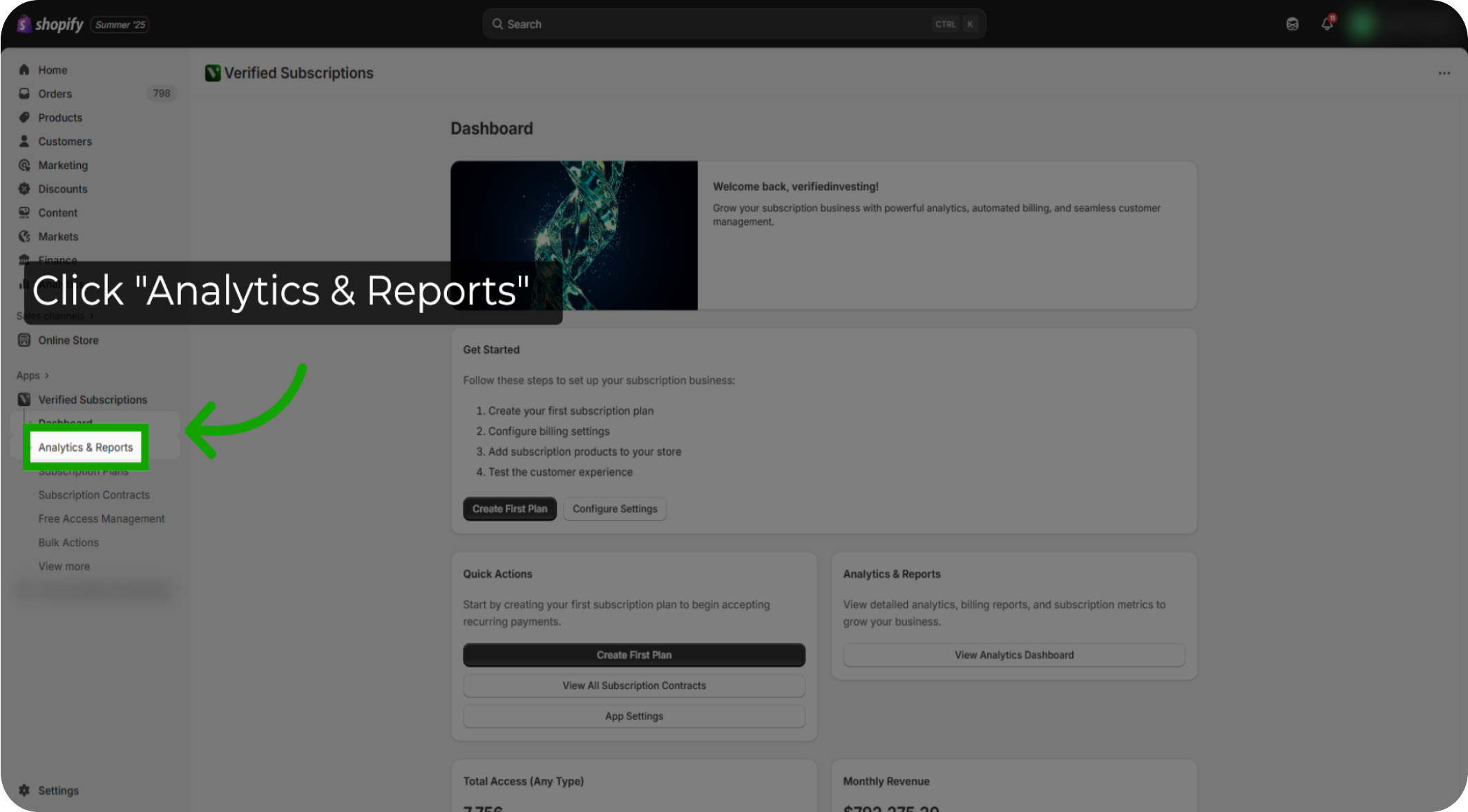Screen dimensions: 1468x812
Task: Expand the Apps section chevron
Action: [47, 376]
